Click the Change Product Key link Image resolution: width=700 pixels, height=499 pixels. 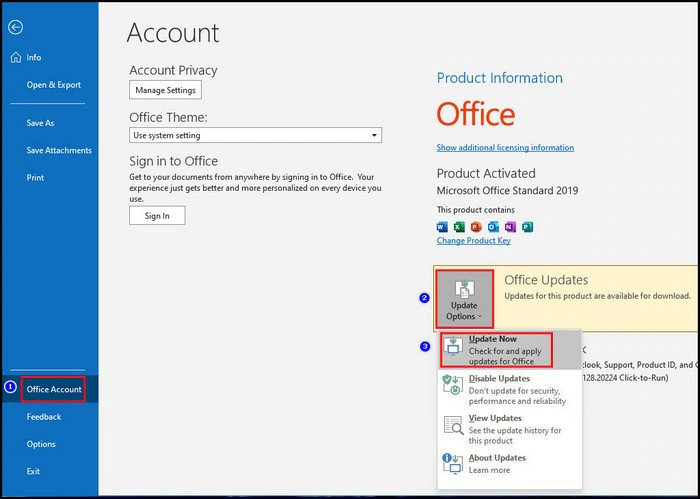point(474,241)
